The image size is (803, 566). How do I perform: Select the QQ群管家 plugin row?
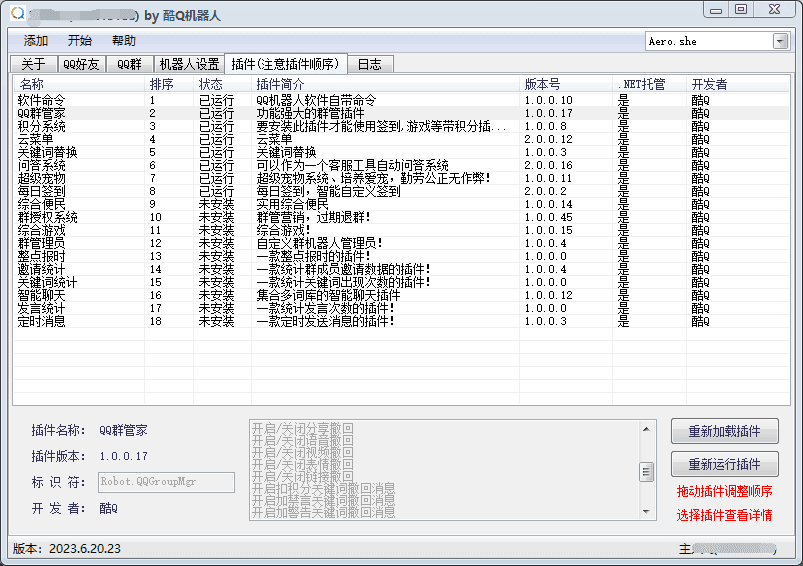click(x=402, y=113)
